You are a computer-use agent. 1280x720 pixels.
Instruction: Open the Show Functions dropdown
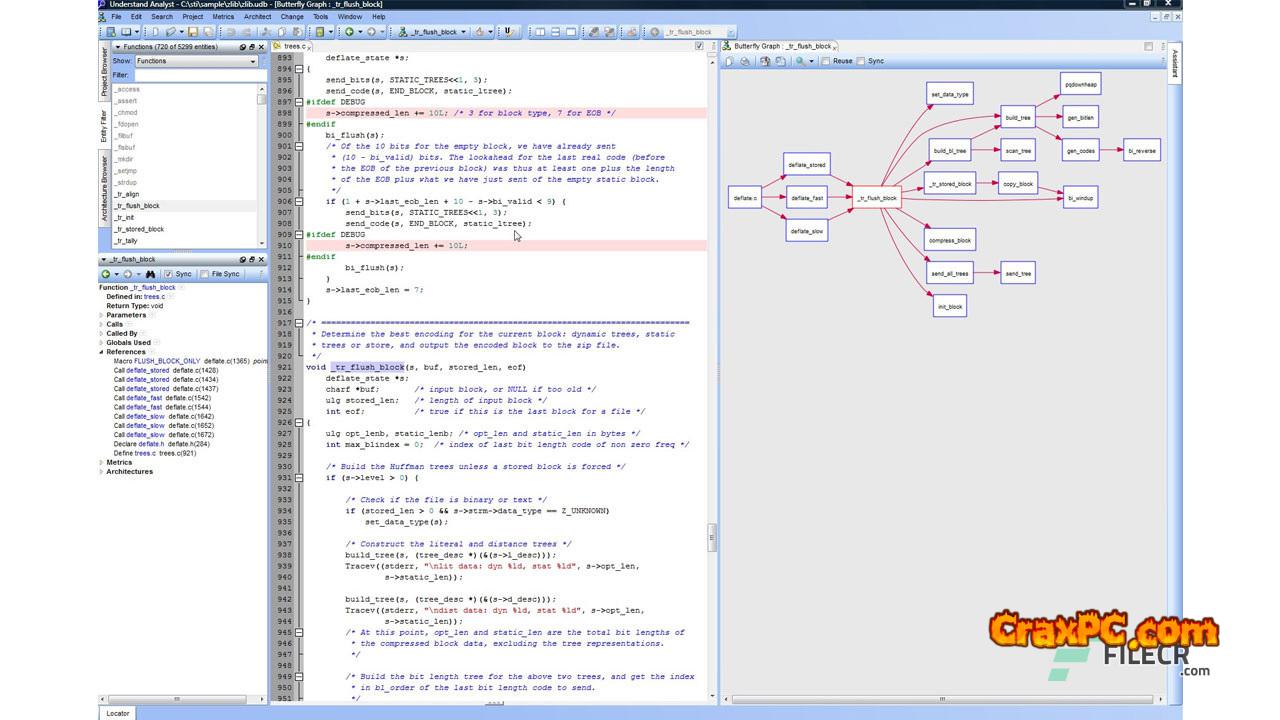pyautogui.click(x=195, y=61)
